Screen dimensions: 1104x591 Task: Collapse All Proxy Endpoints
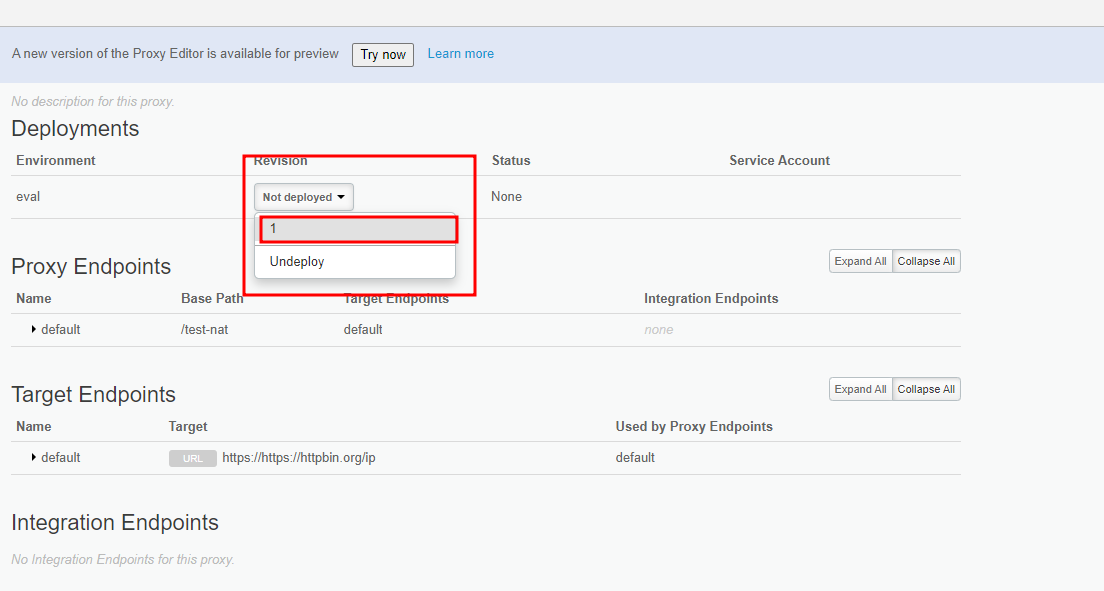(x=926, y=261)
